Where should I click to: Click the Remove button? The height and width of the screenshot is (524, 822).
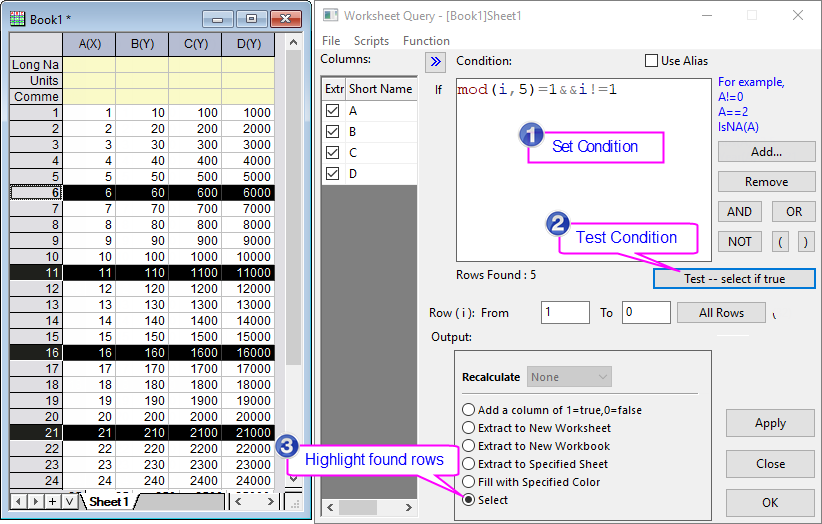tap(766, 182)
